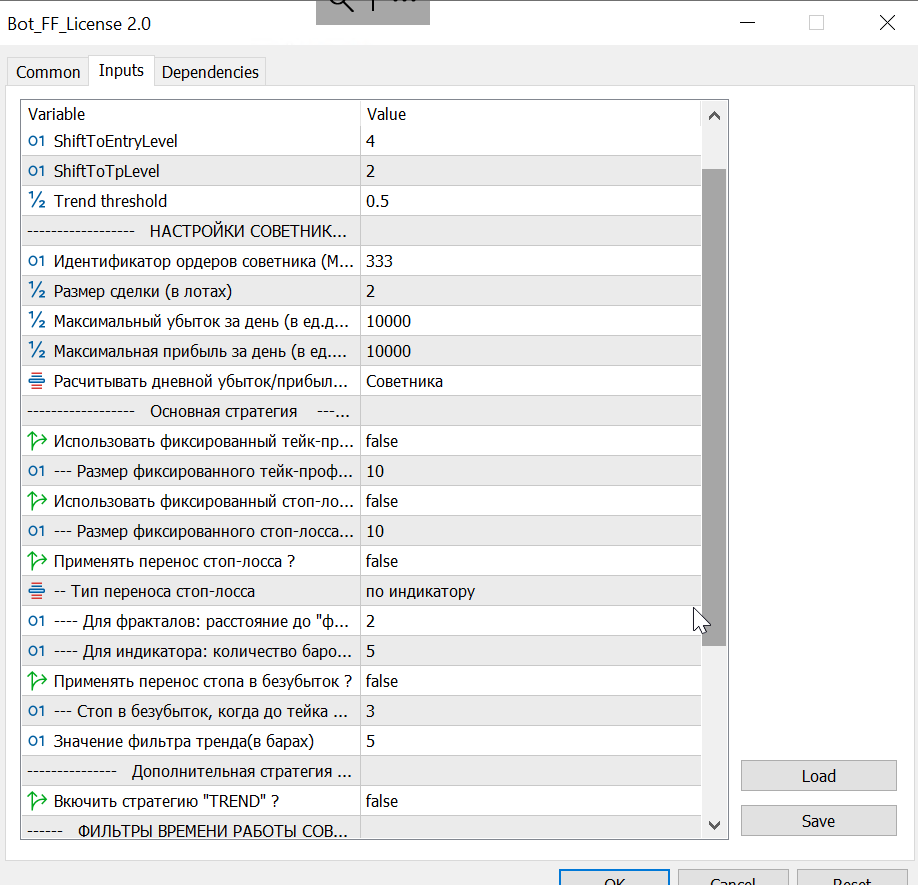
Task: Select the ФИЛЬТРЫ ВРЕМЕНИ РАБОТЫ row
Action: (361, 828)
